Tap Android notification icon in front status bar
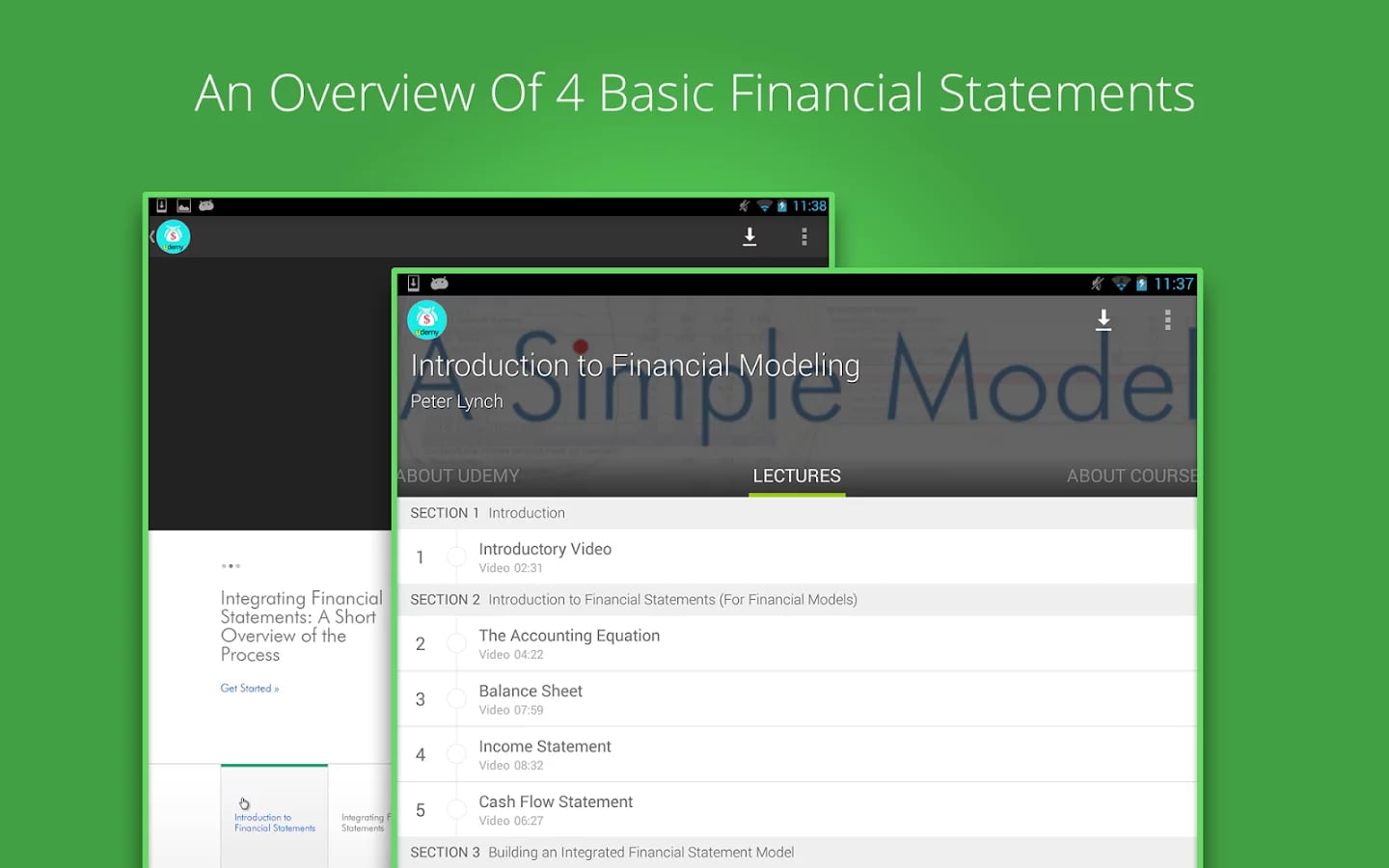The image size is (1389, 868). [440, 284]
